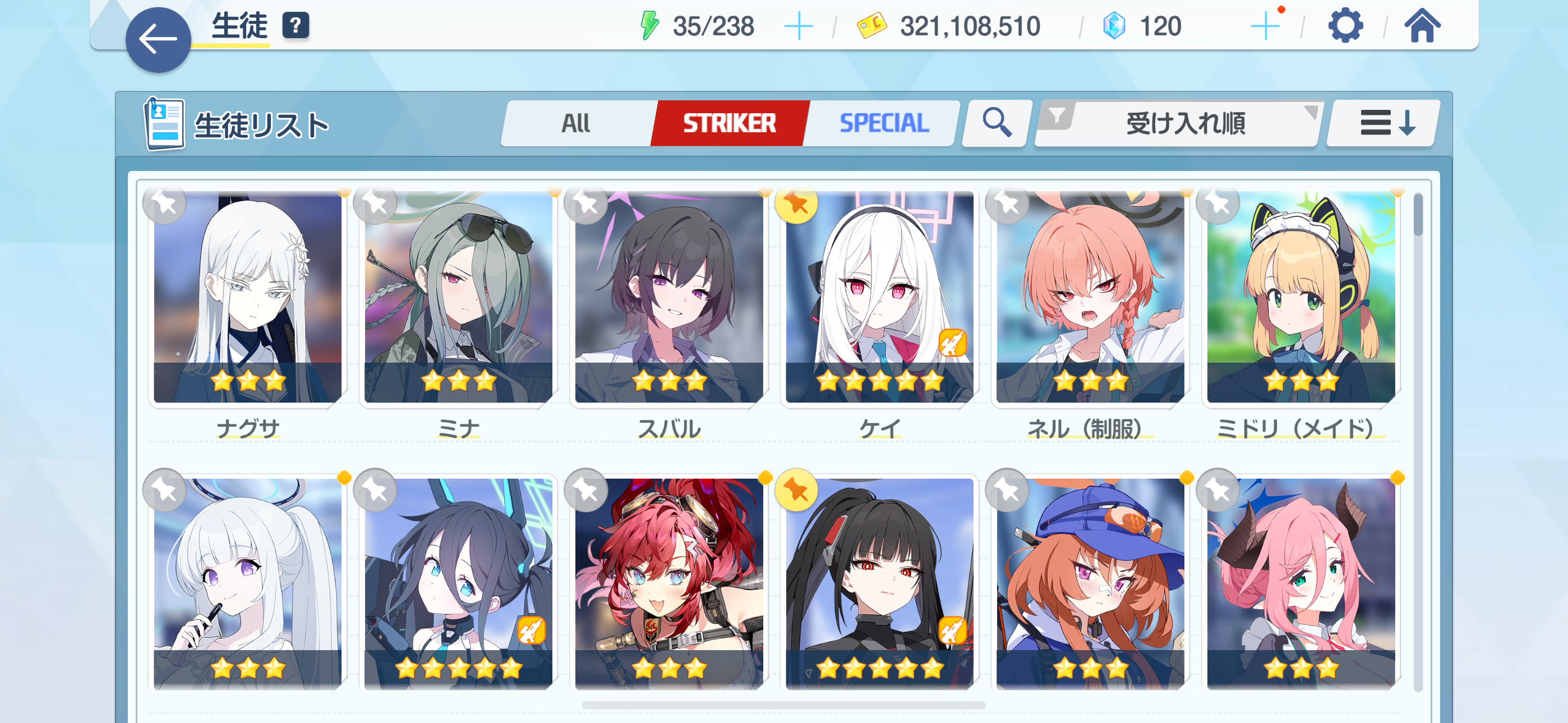Screen dimensions: 1568x723
Task: Switch to the All tab
Action: [576, 123]
